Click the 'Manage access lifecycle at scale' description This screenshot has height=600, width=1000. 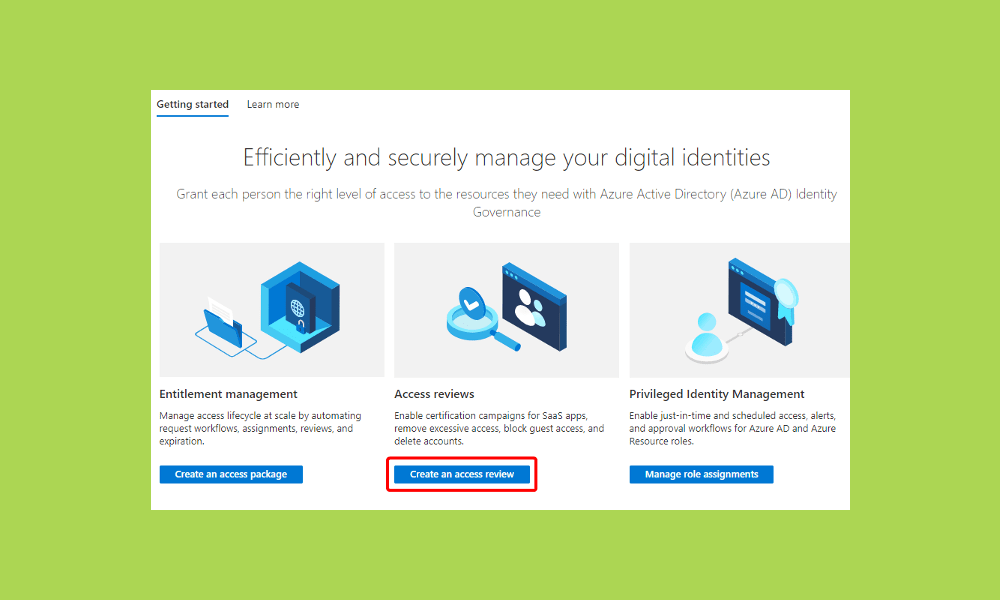coord(260,428)
